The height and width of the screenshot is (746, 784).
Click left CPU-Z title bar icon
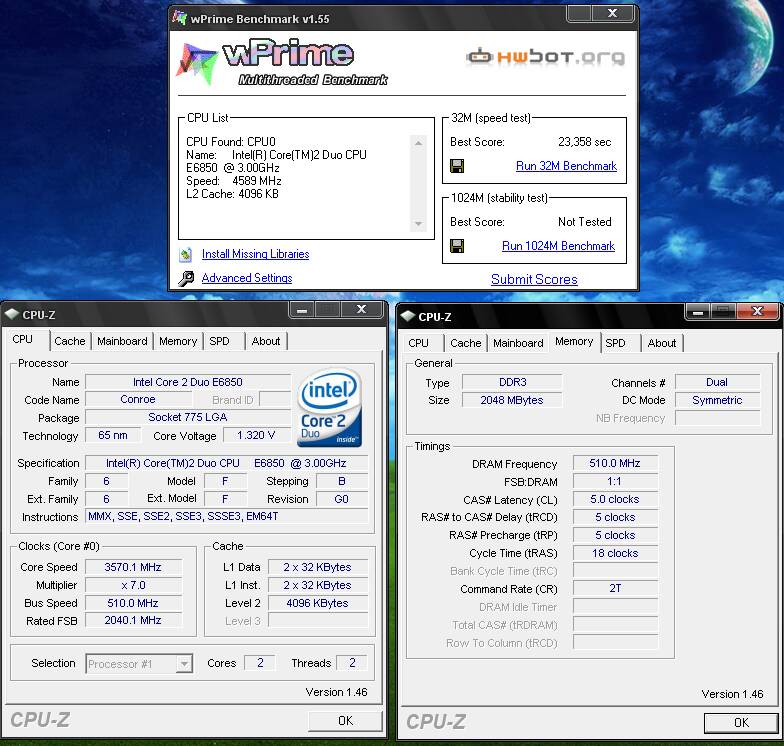[x=12, y=314]
